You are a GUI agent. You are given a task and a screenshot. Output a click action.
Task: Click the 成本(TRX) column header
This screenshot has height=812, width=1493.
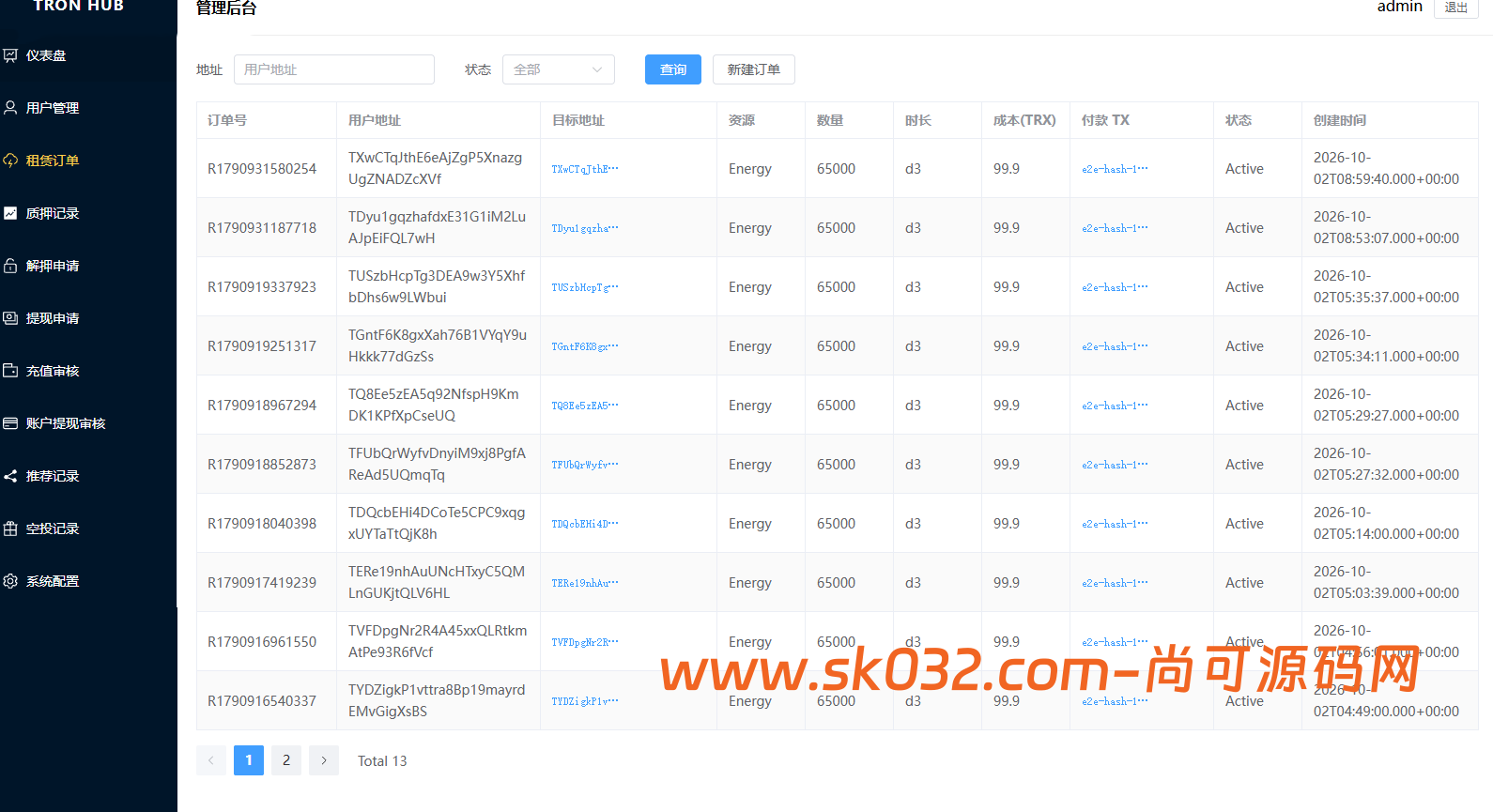click(1024, 120)
